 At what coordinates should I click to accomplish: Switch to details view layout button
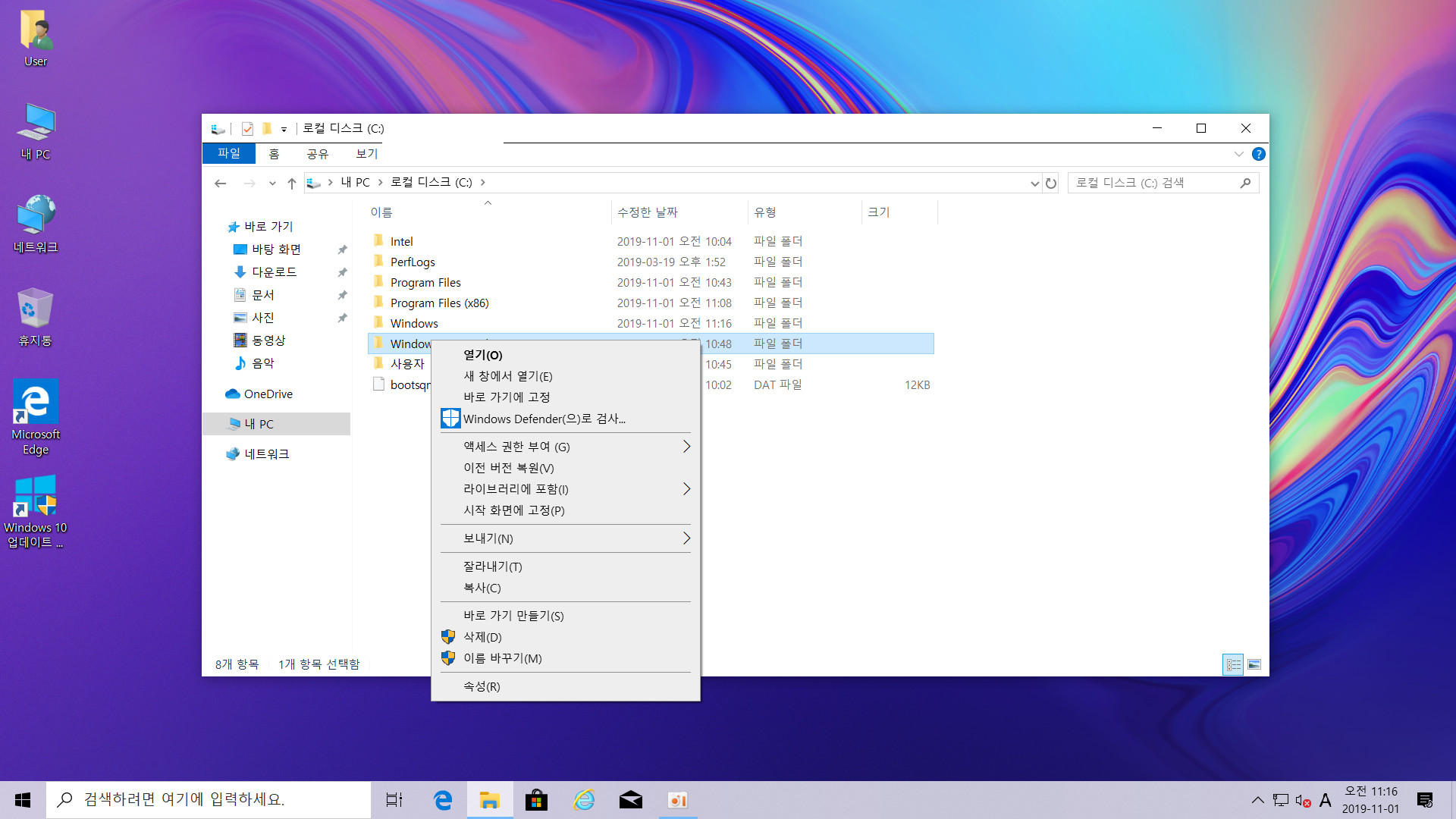[1233, 664]
